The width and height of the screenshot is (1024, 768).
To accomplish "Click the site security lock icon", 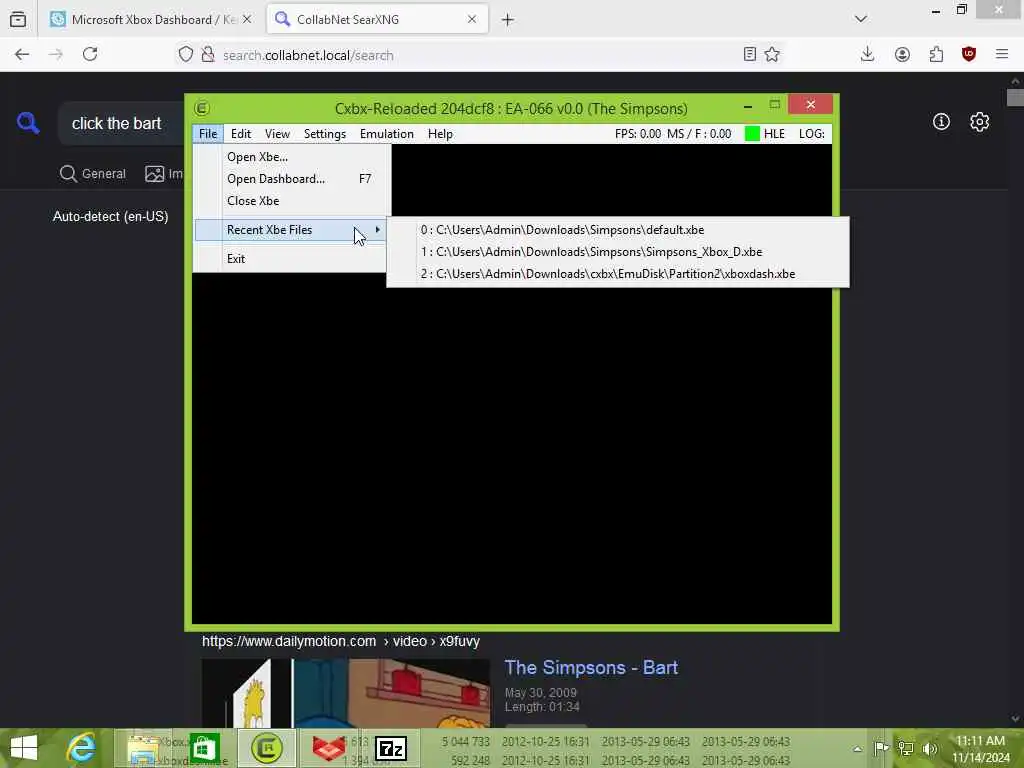I will 208,55.
